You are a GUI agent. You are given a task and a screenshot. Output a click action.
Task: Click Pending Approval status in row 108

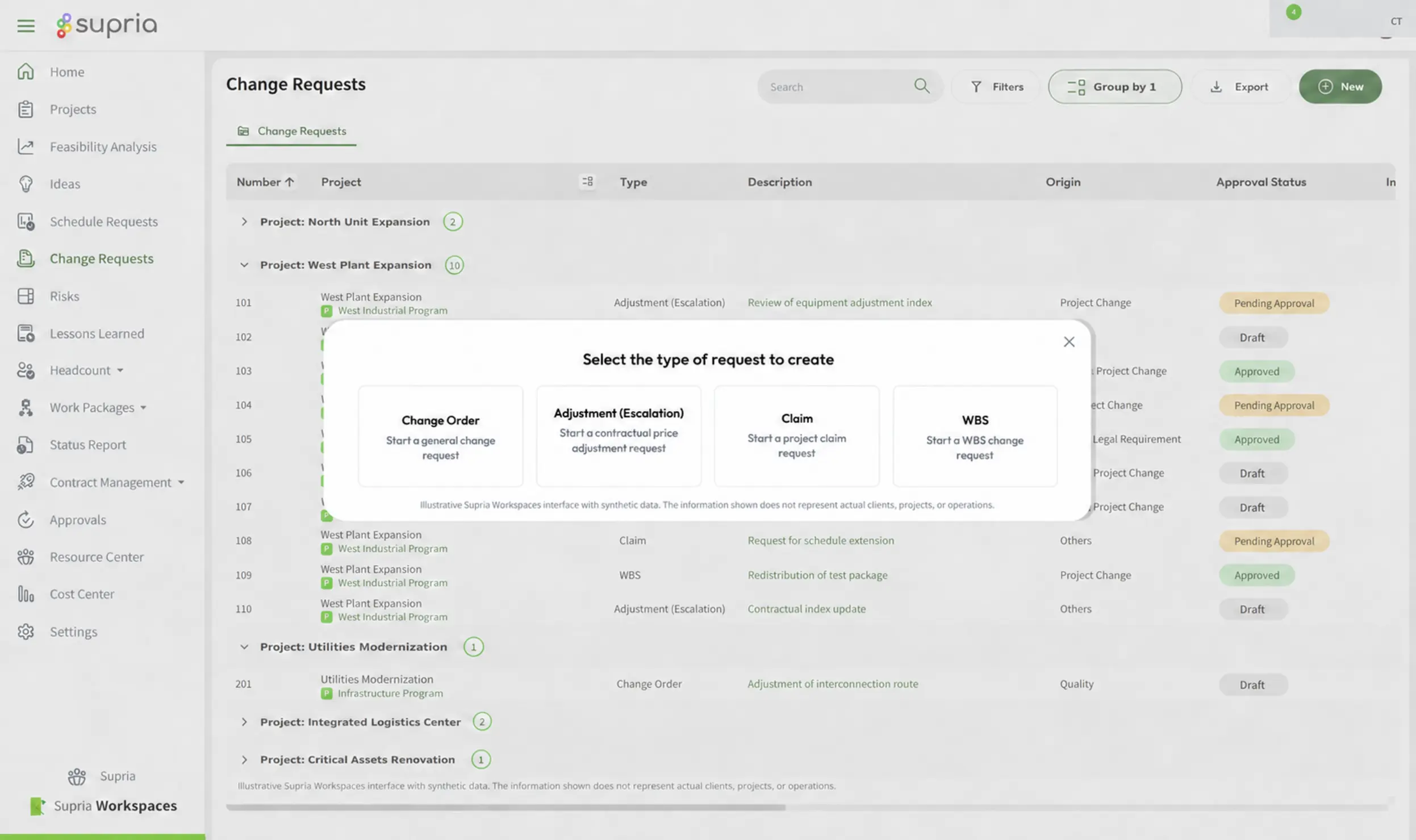(x=1274, y=541)
